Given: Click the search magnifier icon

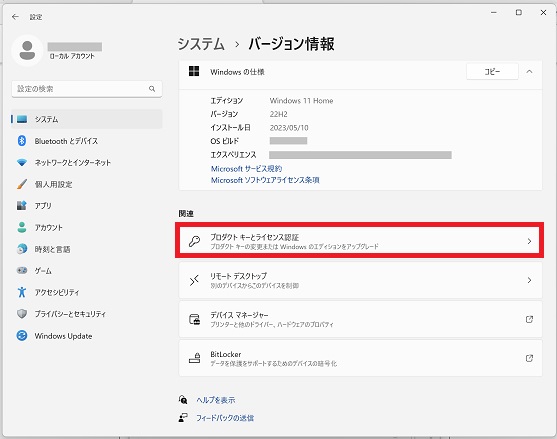Looking at the screenshot, I should click(152, 89).
